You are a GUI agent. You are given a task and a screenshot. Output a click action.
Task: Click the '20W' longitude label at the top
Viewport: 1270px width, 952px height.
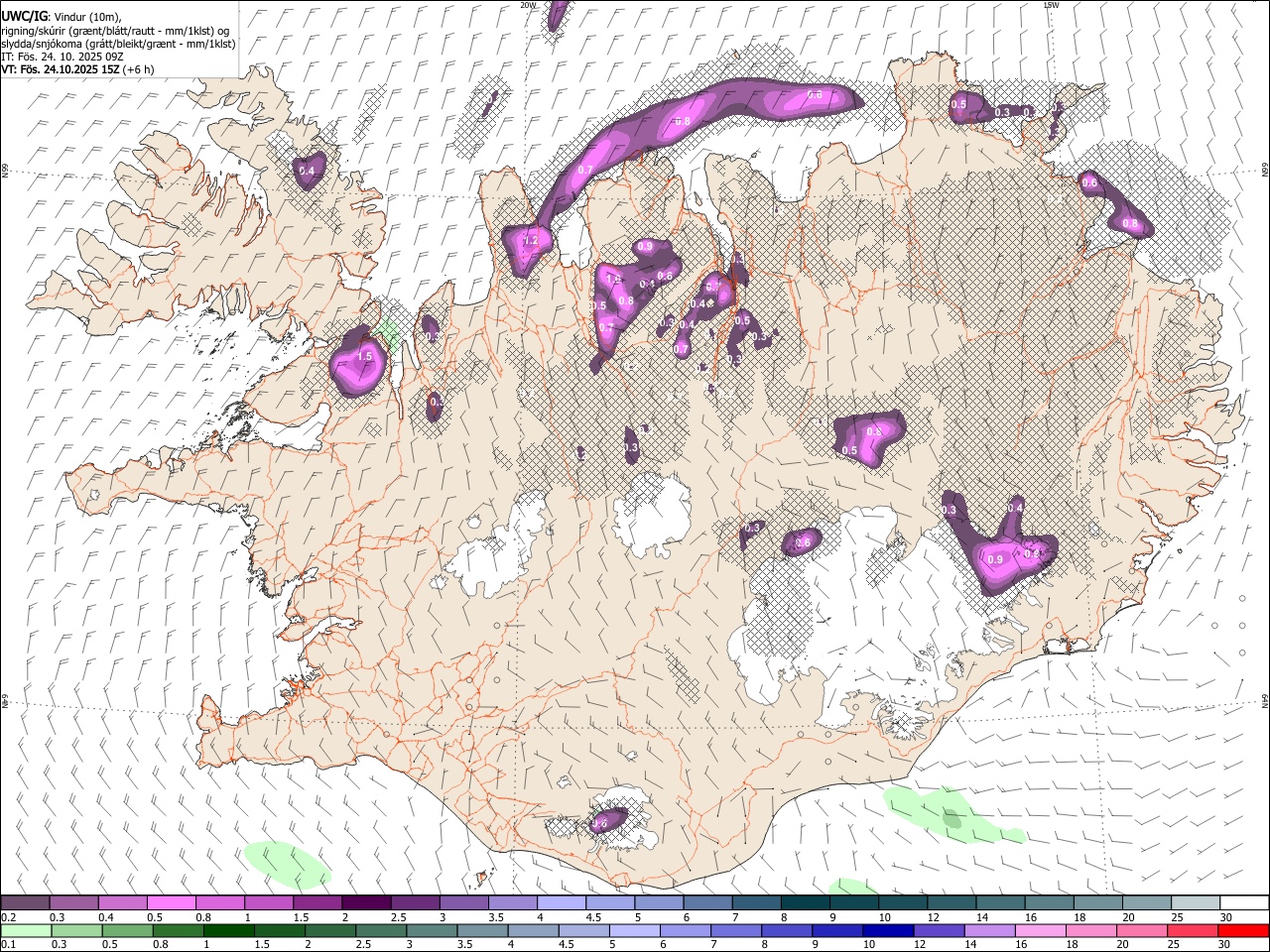pyautogui.click(x=528, y=5)
